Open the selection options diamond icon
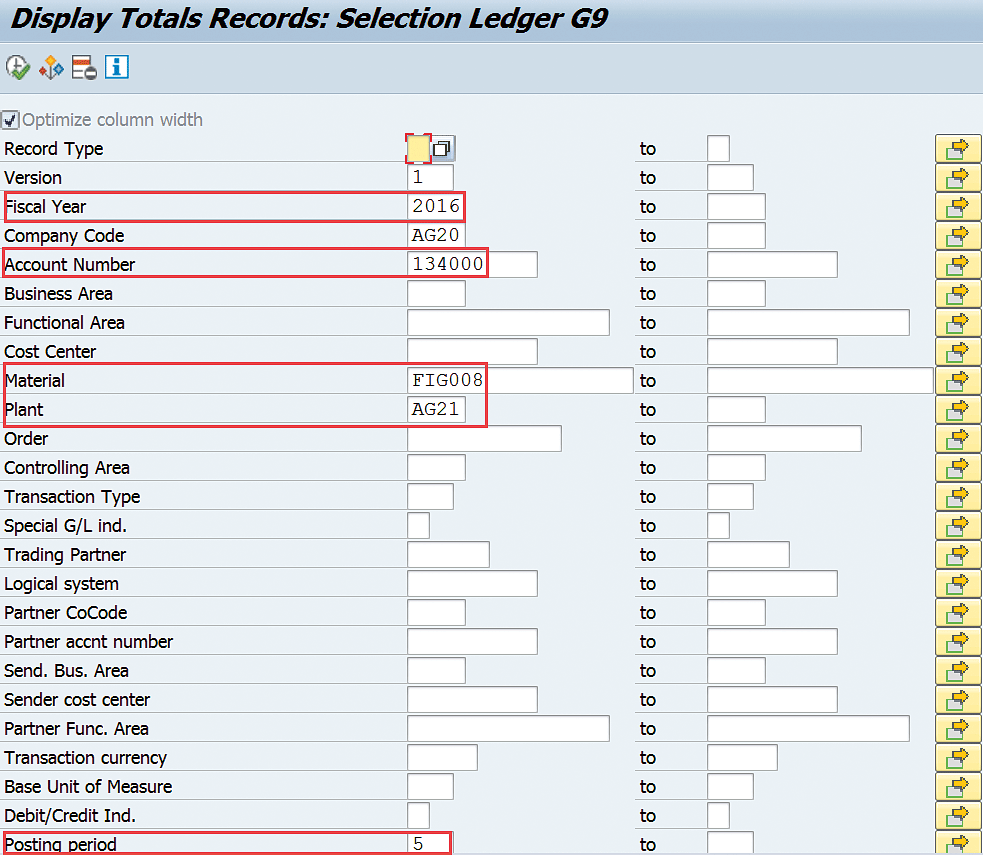This screenshot has width=983, height=855. (x=50, y=68)
